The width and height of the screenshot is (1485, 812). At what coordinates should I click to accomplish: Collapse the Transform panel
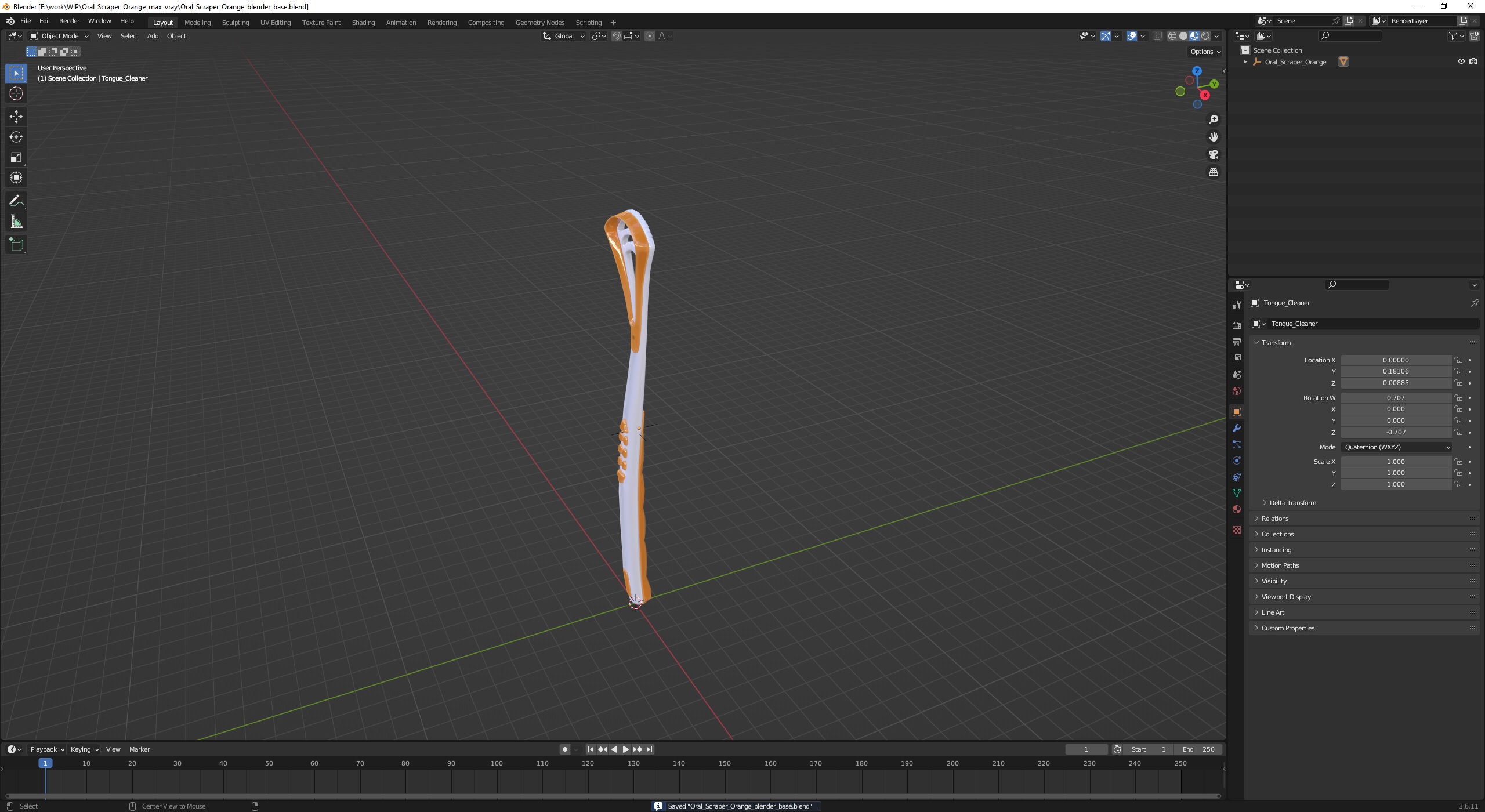[x=1276, y=343]
